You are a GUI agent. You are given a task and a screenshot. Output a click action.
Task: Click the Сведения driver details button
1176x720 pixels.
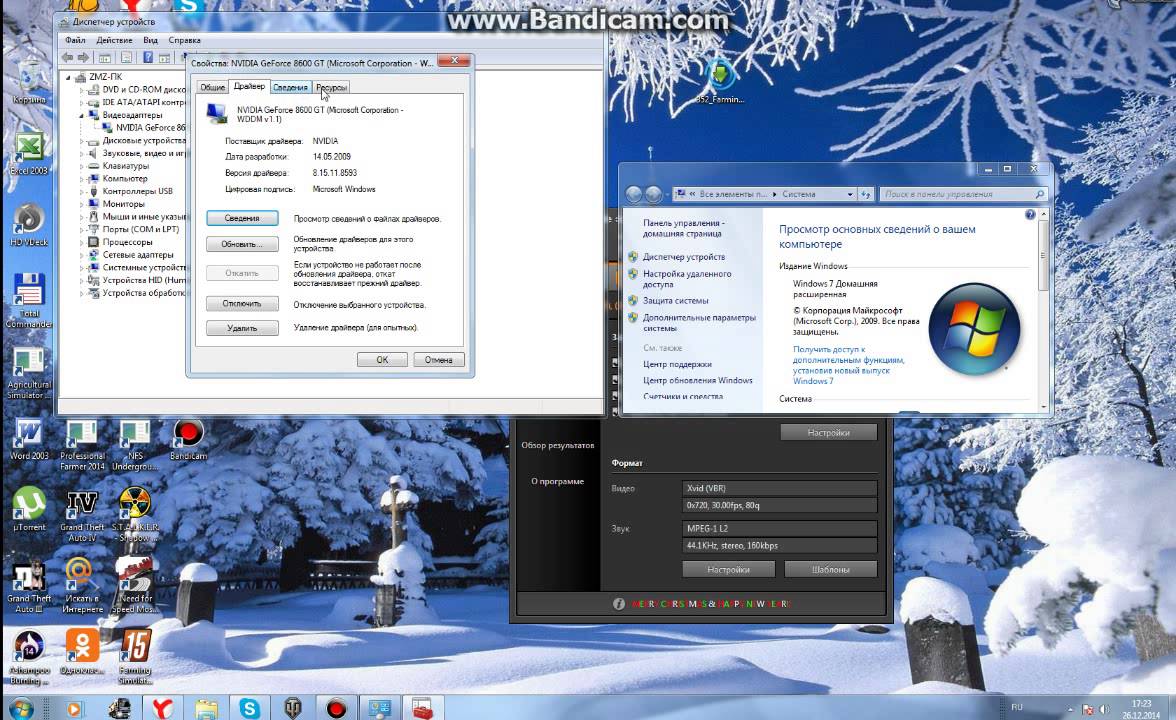(x=242, y=218)
